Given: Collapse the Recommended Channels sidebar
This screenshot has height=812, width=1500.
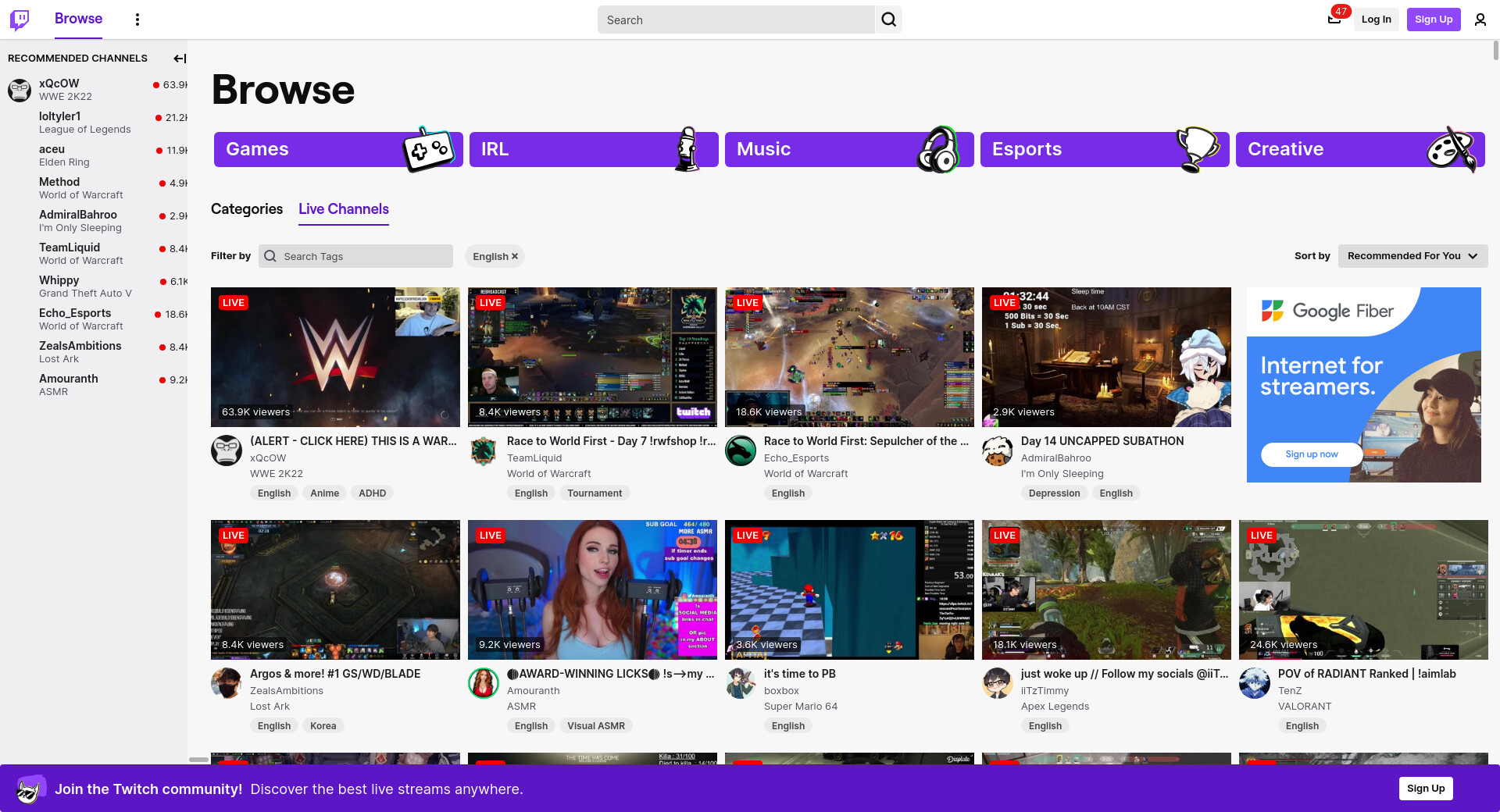Looking at the screenshot, I should pos(180,59).
